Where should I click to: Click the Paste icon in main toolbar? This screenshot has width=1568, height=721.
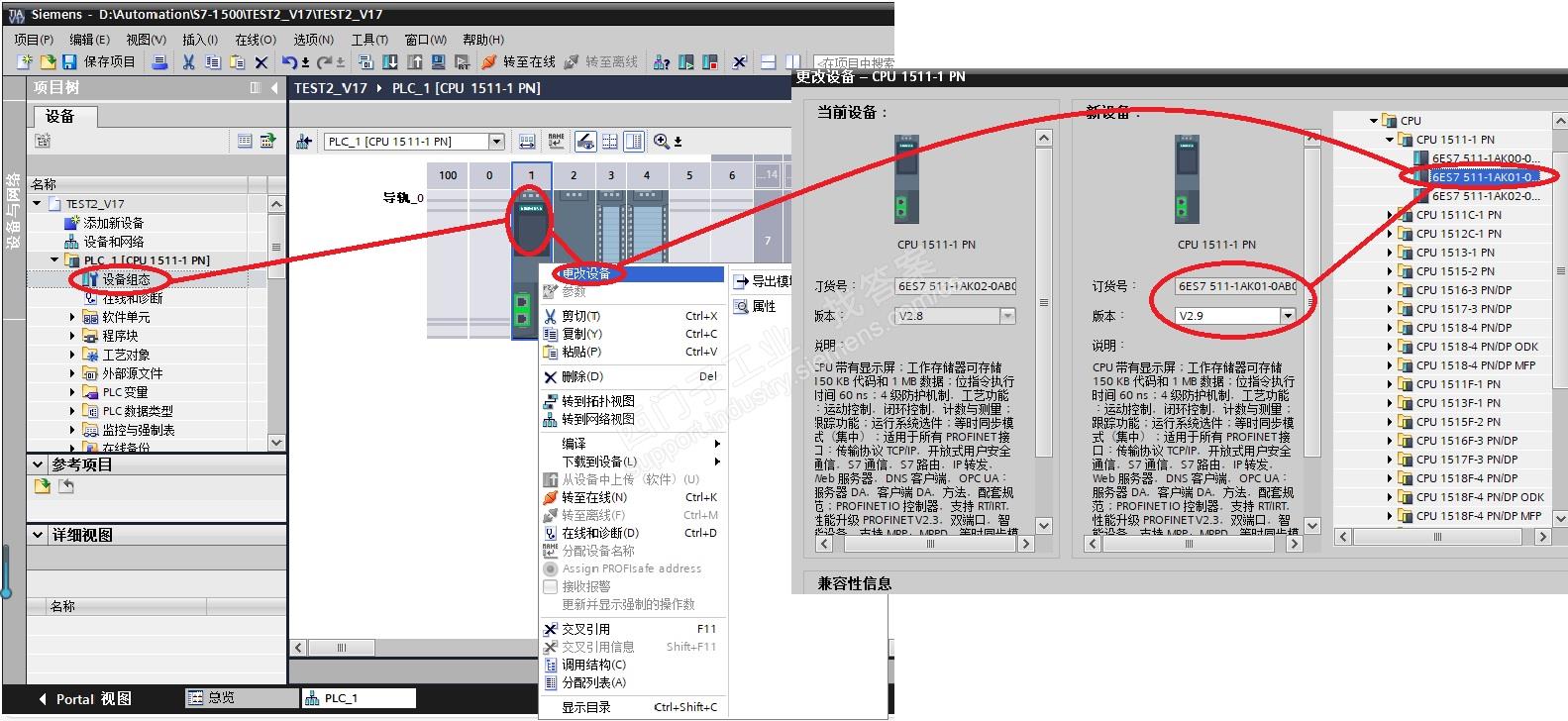click(237, 62)
